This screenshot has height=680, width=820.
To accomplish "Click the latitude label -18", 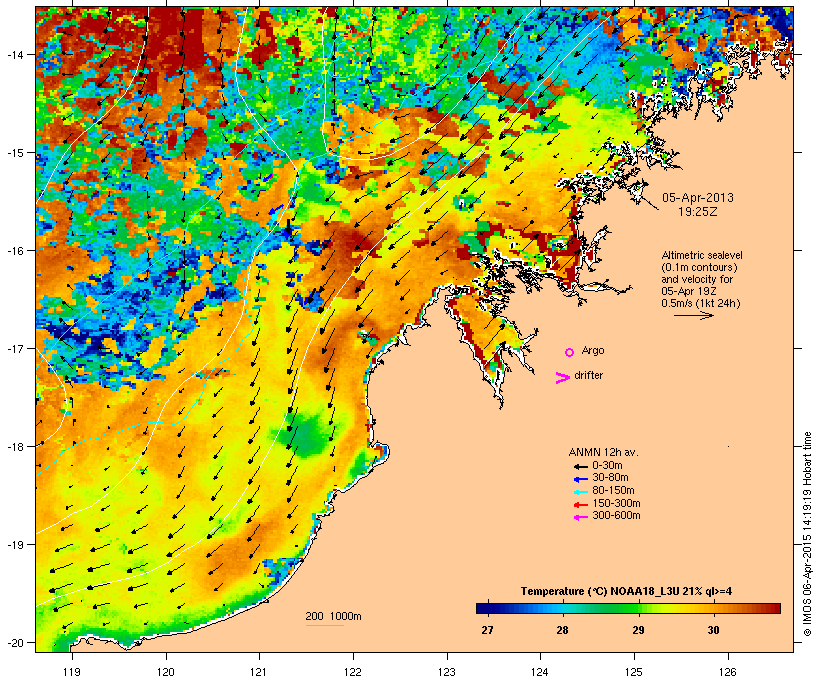I will (14, 447).
